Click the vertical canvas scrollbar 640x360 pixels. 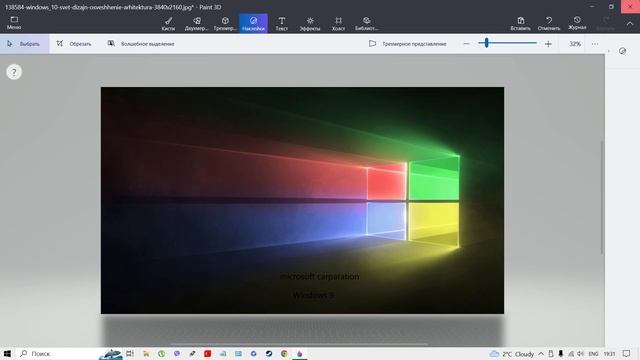[x=602, y=198]
